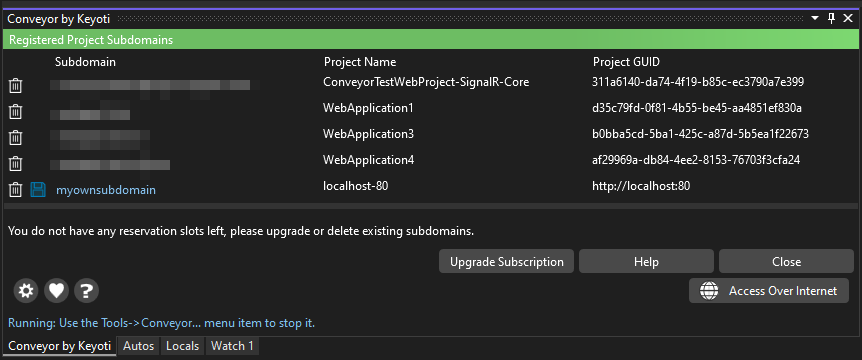The image size is (862, 360).
Task: Open the question mark help icon
Action: (86, 291)
